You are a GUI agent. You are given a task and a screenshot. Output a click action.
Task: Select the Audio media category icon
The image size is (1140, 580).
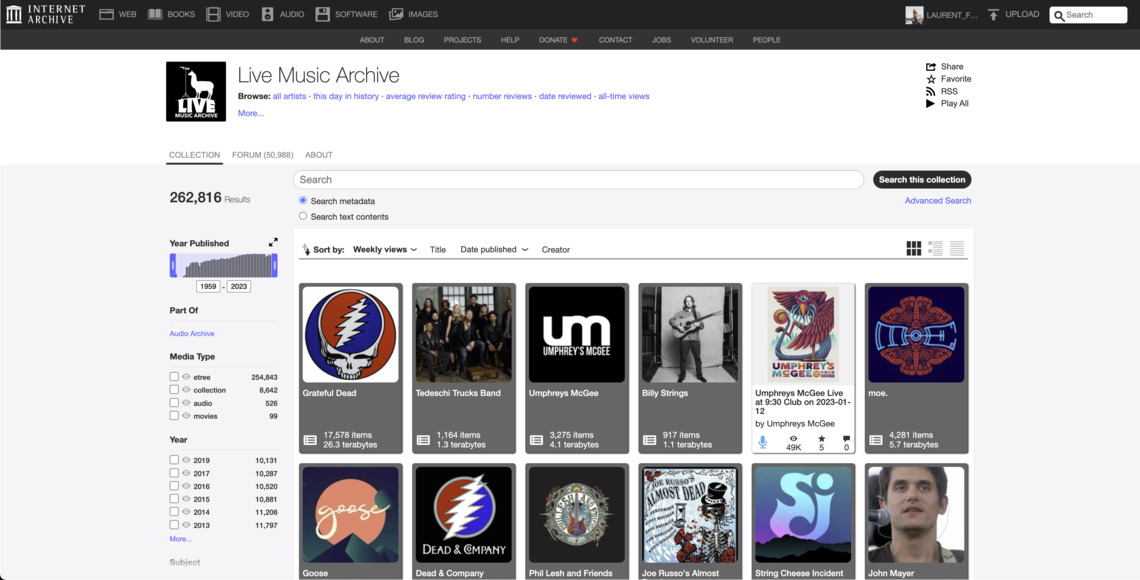click(266, 13)
